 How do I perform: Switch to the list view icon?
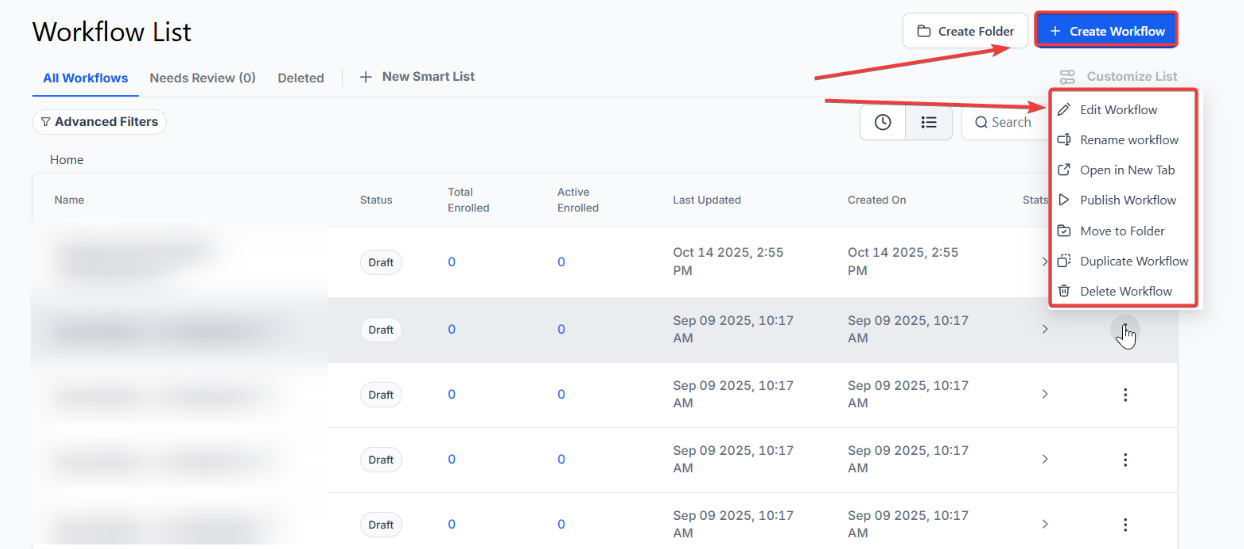coord(929,122)
